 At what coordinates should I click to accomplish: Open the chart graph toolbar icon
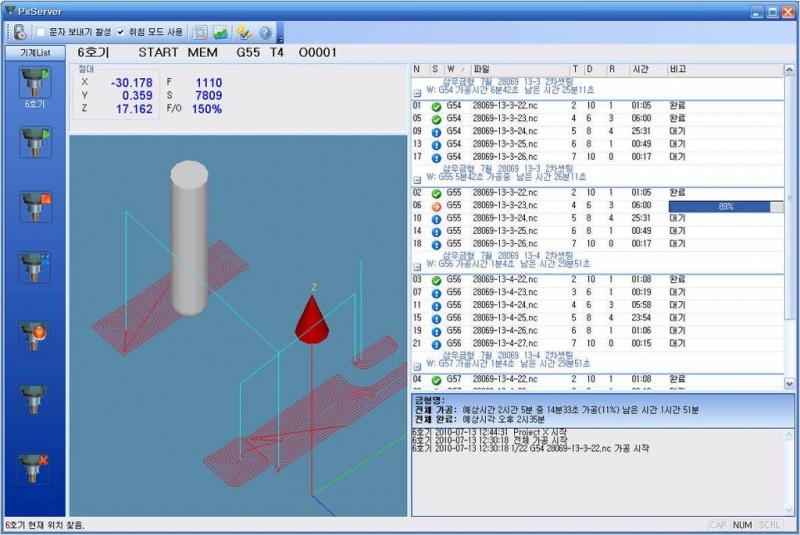pos(220,32)
